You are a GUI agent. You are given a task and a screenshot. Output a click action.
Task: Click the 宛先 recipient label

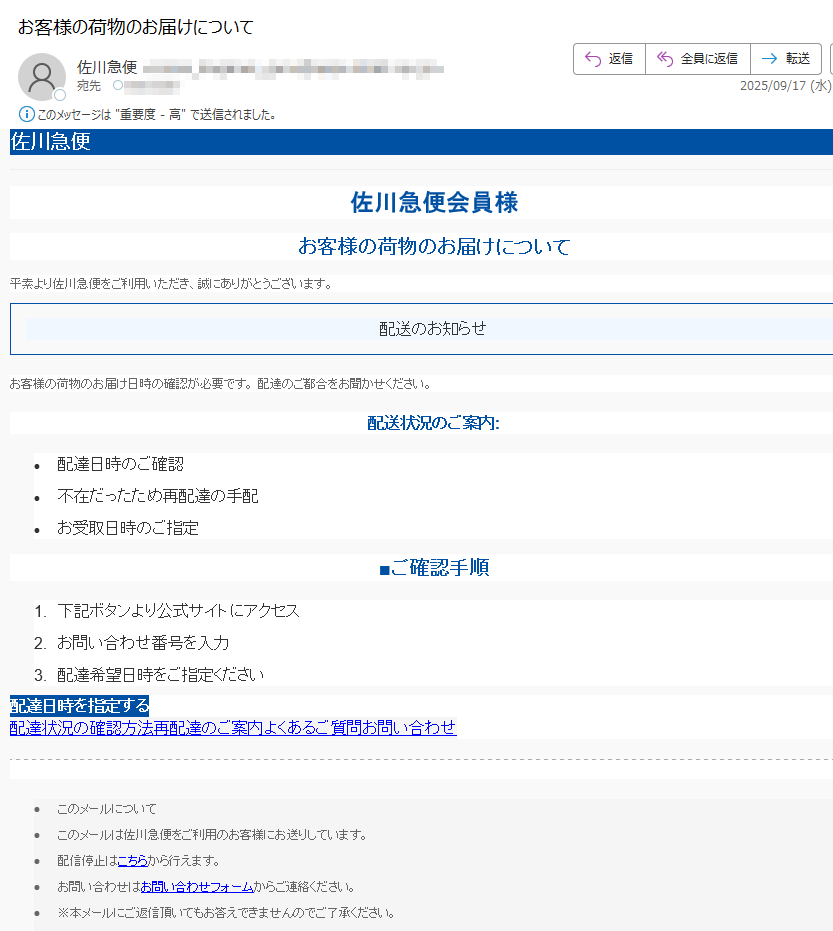(88, 86)
